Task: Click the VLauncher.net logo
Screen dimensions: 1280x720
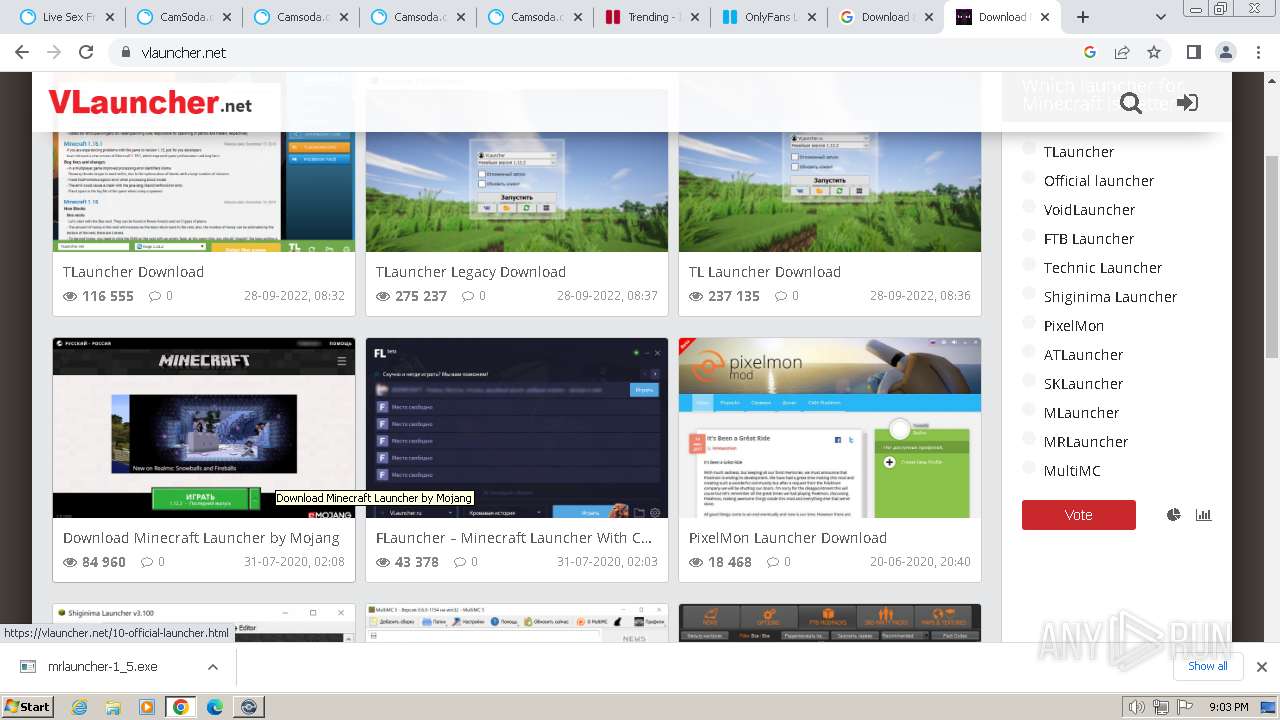Action: (x=150, y=102)
